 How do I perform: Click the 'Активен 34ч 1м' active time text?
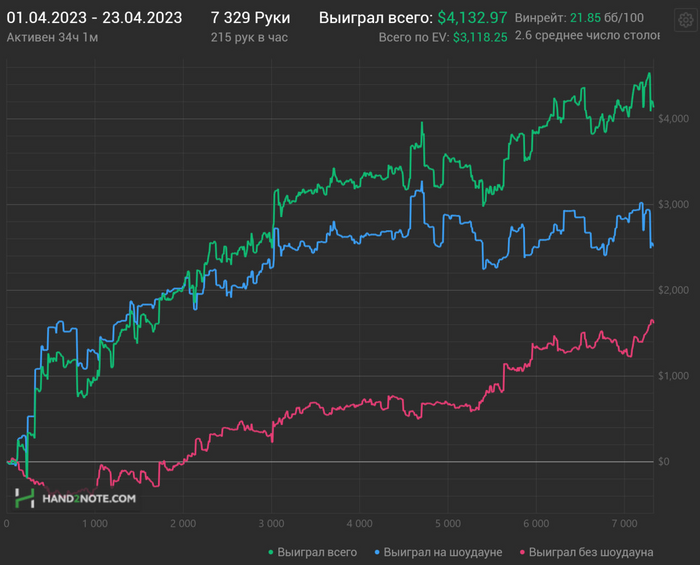[x=52, y=37]
